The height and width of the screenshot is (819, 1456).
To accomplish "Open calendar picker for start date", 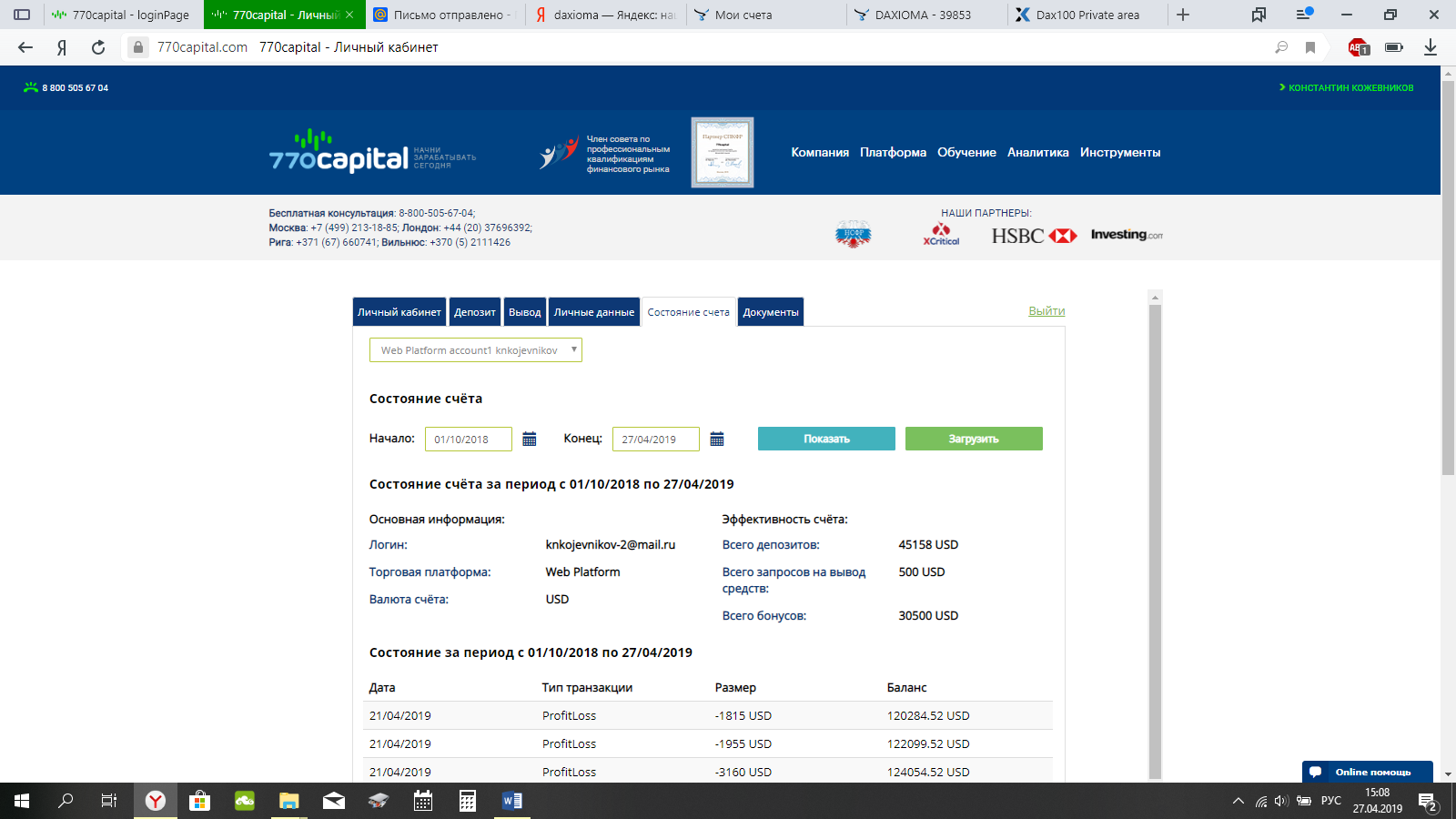I will coord(530,440).
